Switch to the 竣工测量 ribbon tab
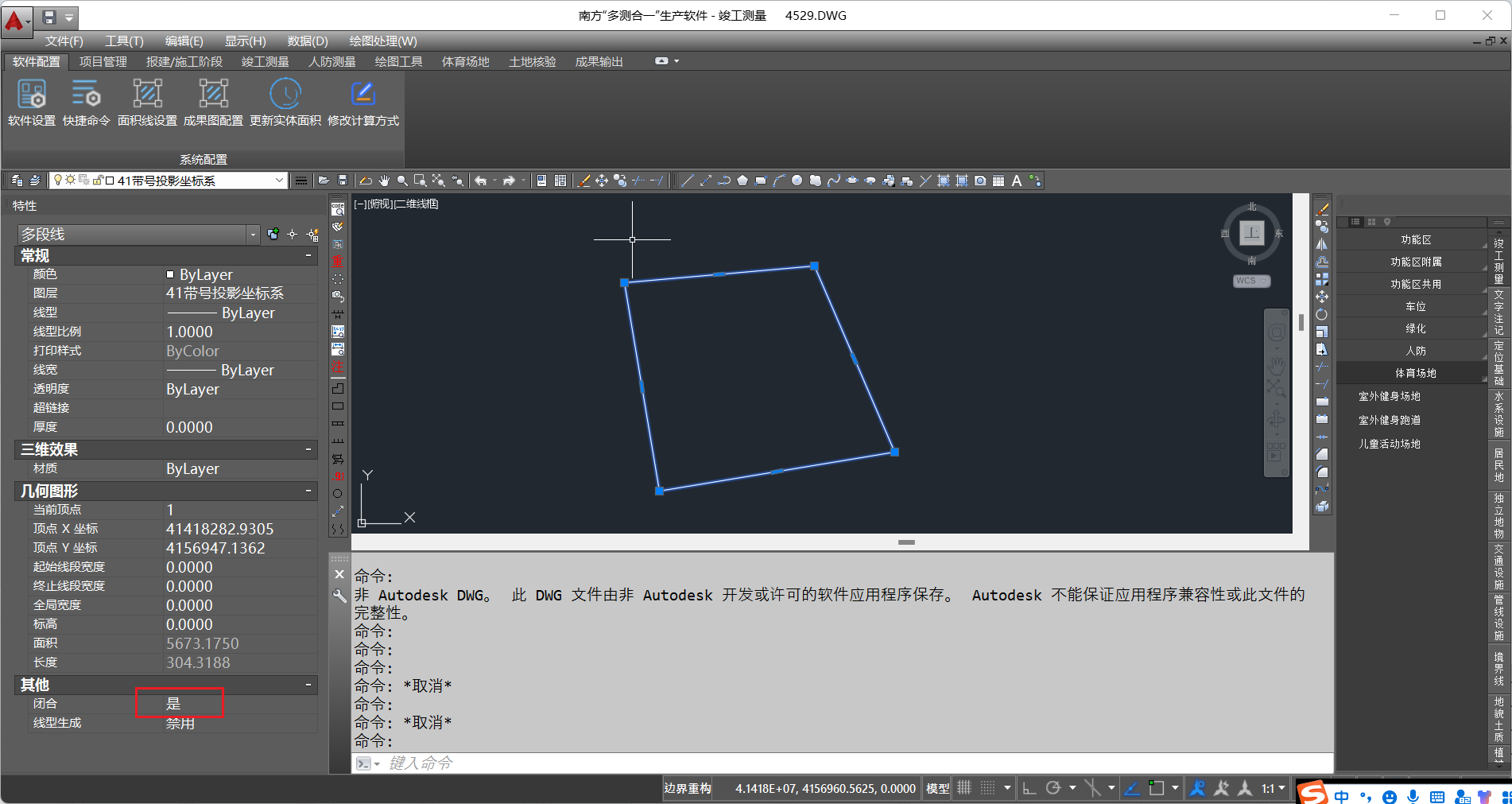 [x=265, y=61]
